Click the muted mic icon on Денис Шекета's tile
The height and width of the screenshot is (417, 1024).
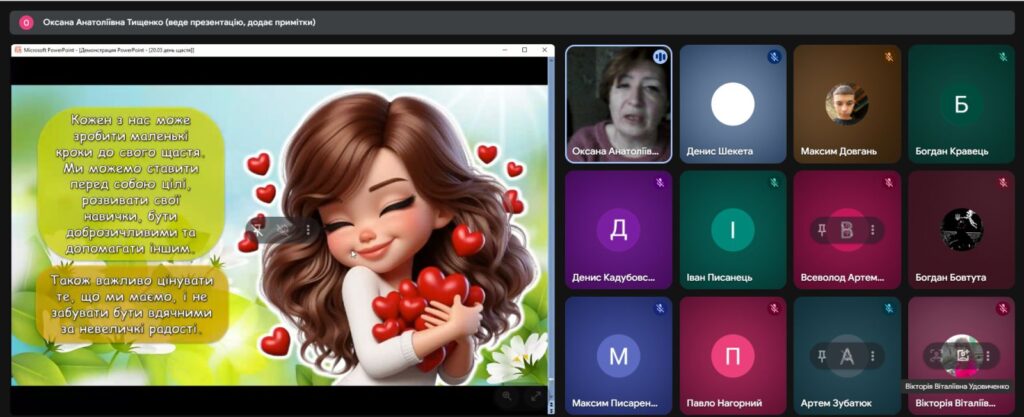(773, 57)
